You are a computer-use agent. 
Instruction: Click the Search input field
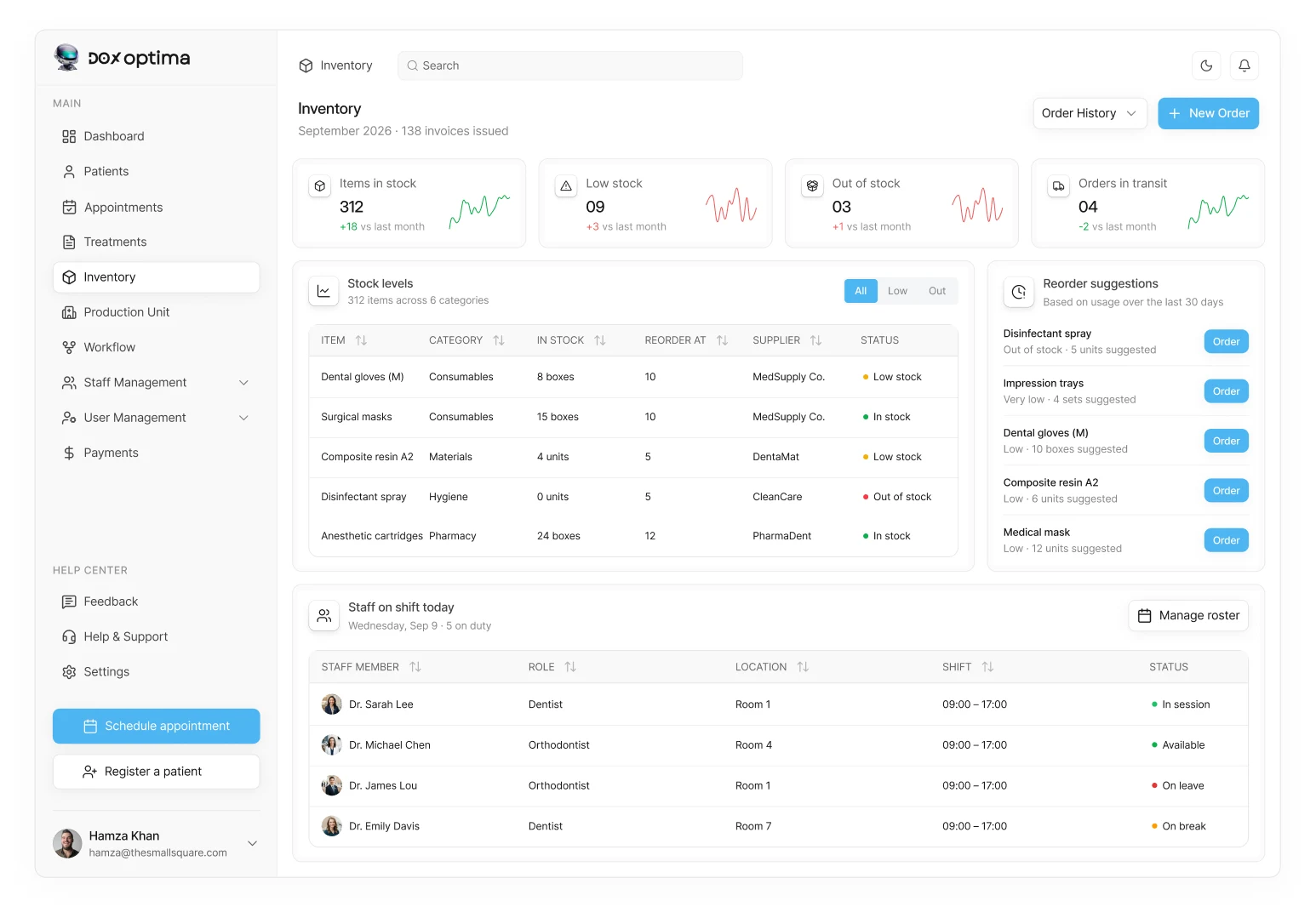pyautogui.click(x=569, y=66)
